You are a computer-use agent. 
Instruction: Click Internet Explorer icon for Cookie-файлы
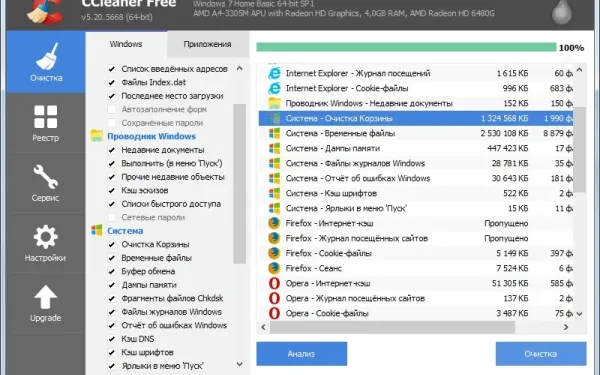point(274,88)
